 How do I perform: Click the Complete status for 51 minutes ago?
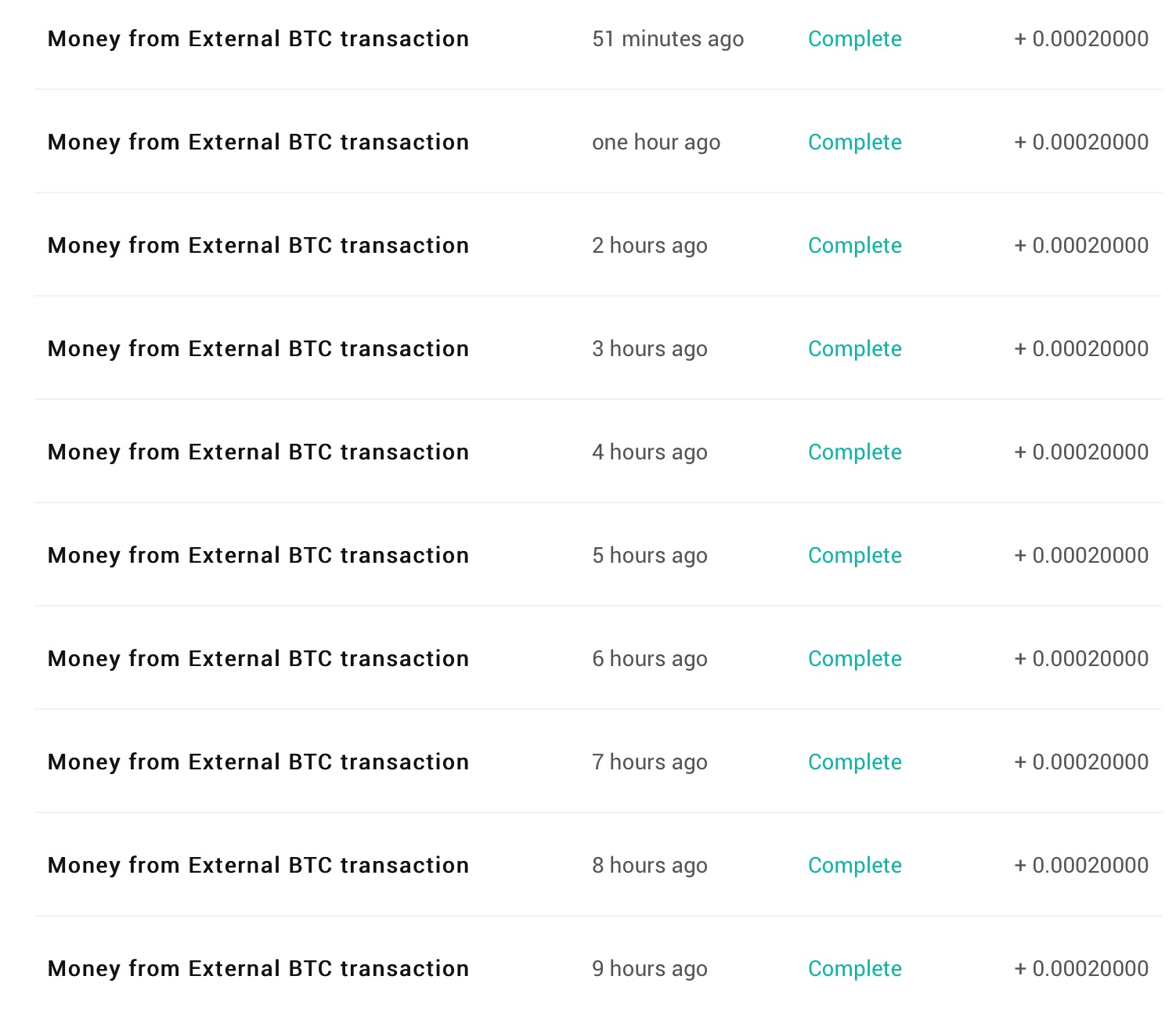tap(854, 39)
